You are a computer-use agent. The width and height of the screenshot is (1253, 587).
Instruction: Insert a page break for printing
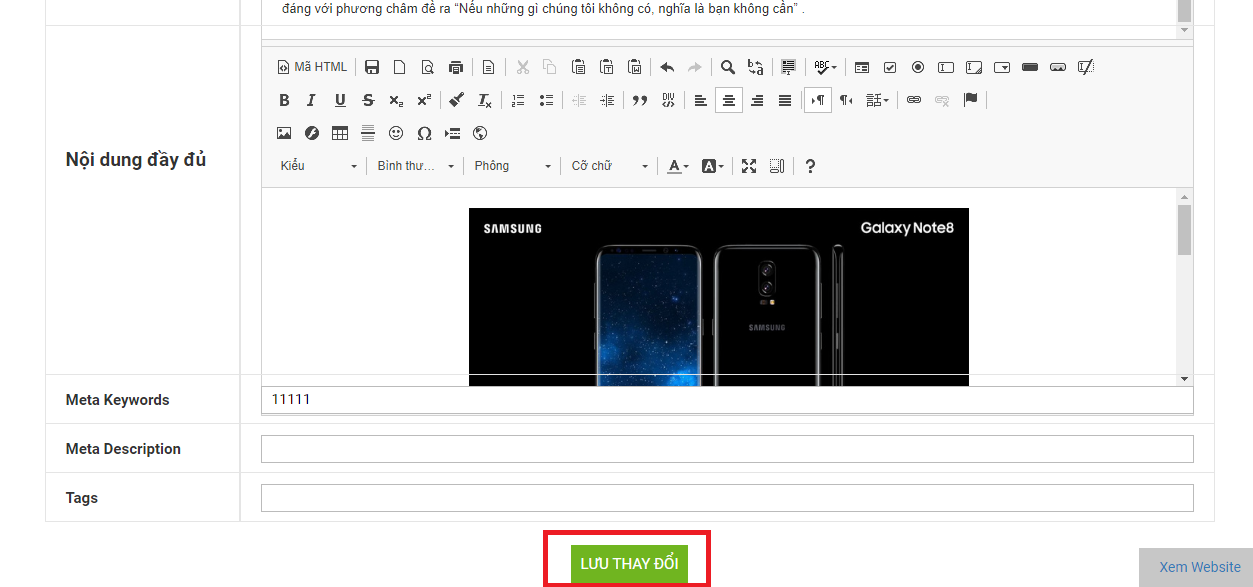click(x=452, y=133)
